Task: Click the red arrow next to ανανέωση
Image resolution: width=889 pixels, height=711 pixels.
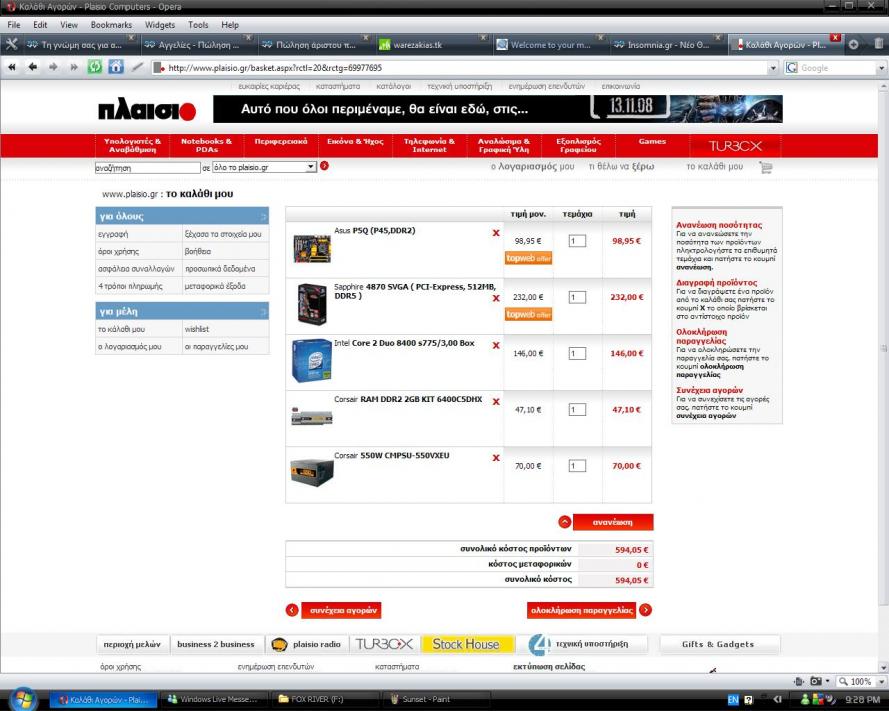Action: [565, 522]
